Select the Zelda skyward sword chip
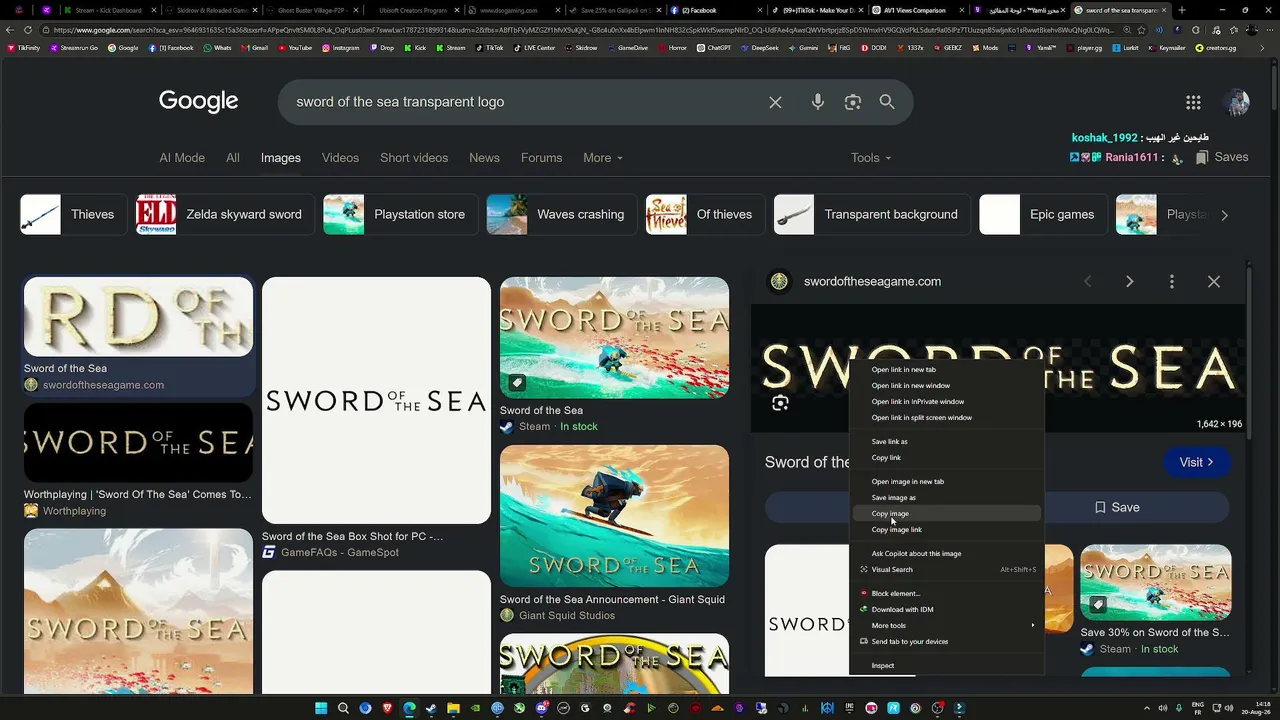1280x720 pixels. [x=225, y=214]
